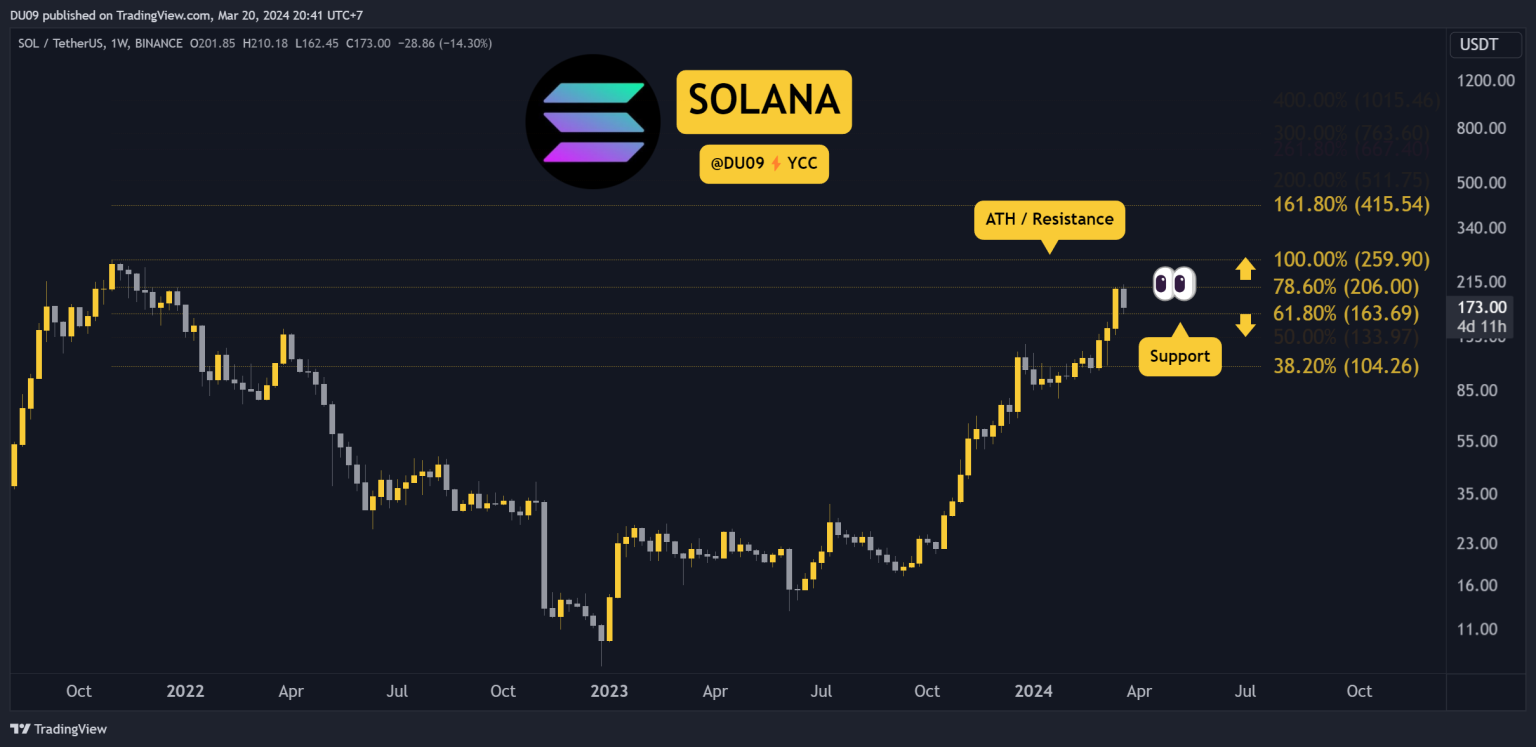
Task: Click the ATH / Resistance callout
Action: click(x=1049, y=220)
